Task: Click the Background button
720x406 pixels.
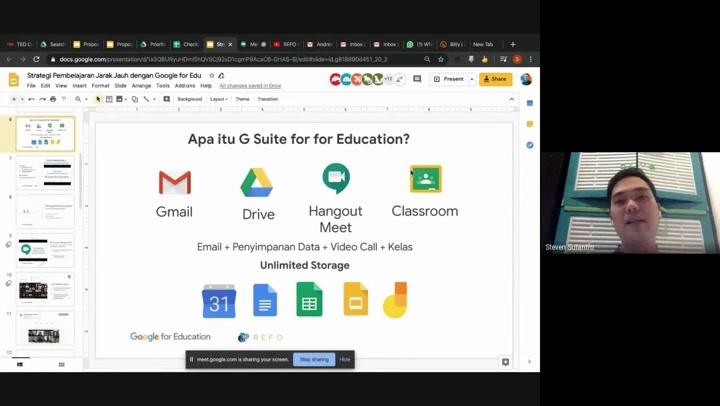Action: [190, 99]
